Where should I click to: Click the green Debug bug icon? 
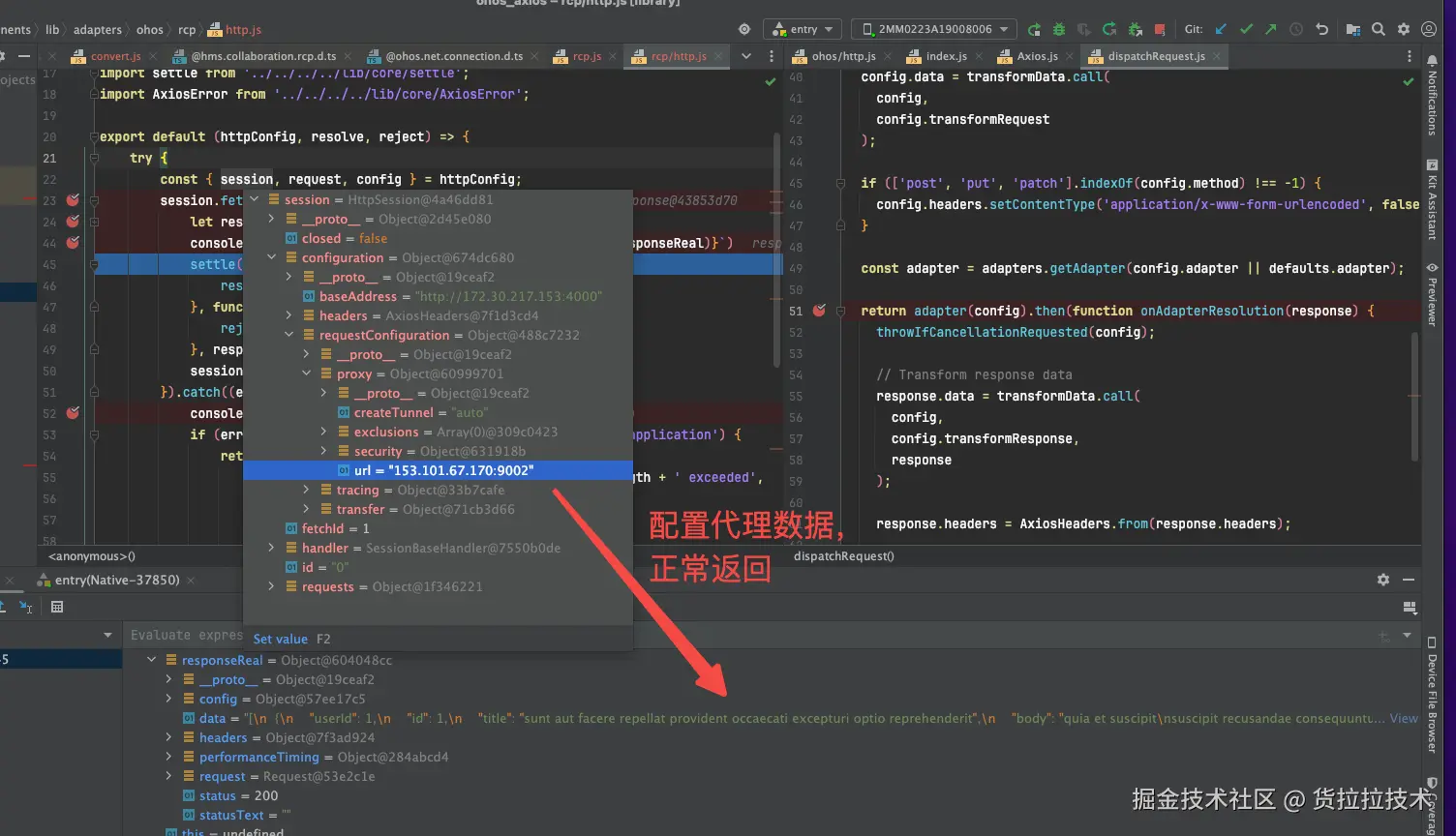1059,29
